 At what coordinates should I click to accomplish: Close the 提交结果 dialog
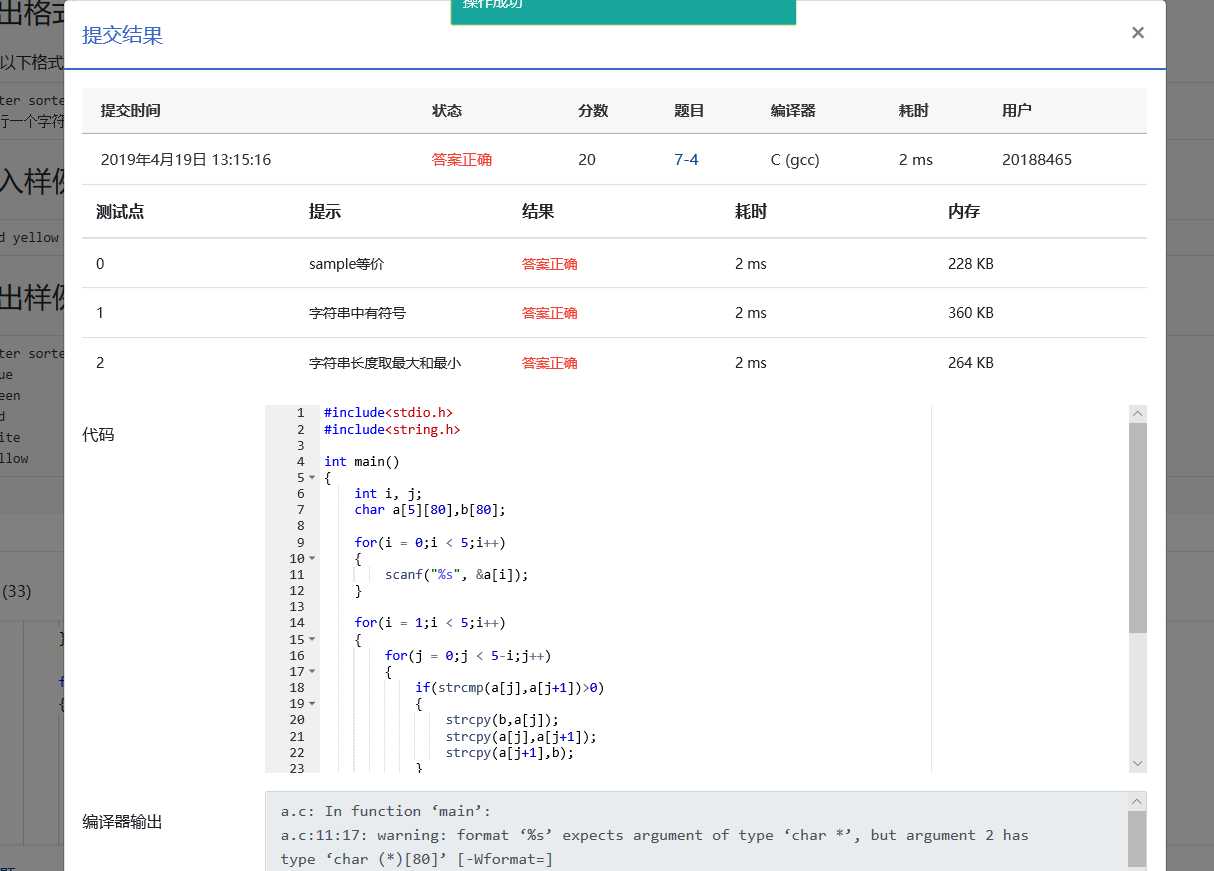click(1137, 33)
